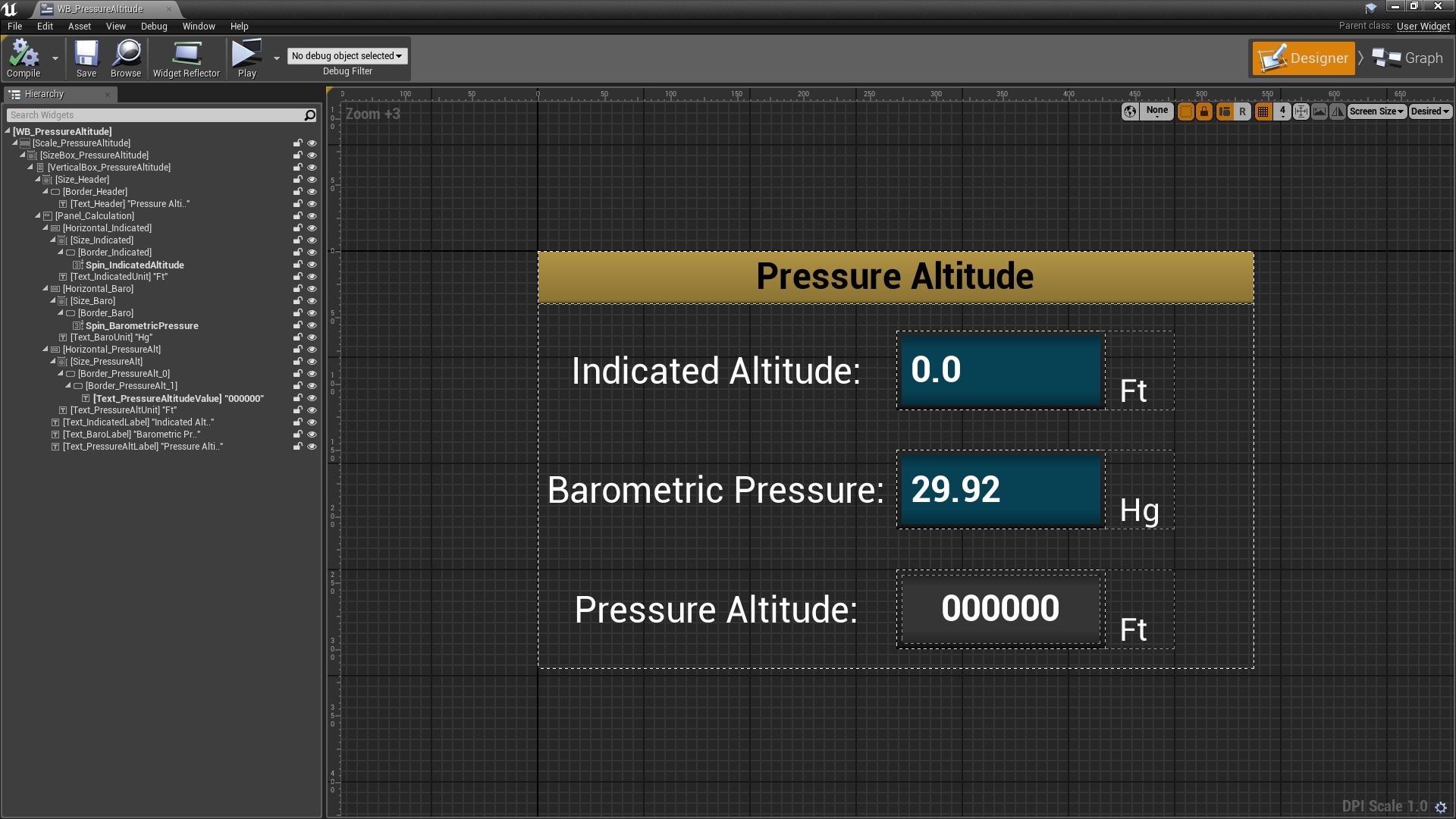
Task: Click the Compile button icon
Action: (x=24, y=54)
